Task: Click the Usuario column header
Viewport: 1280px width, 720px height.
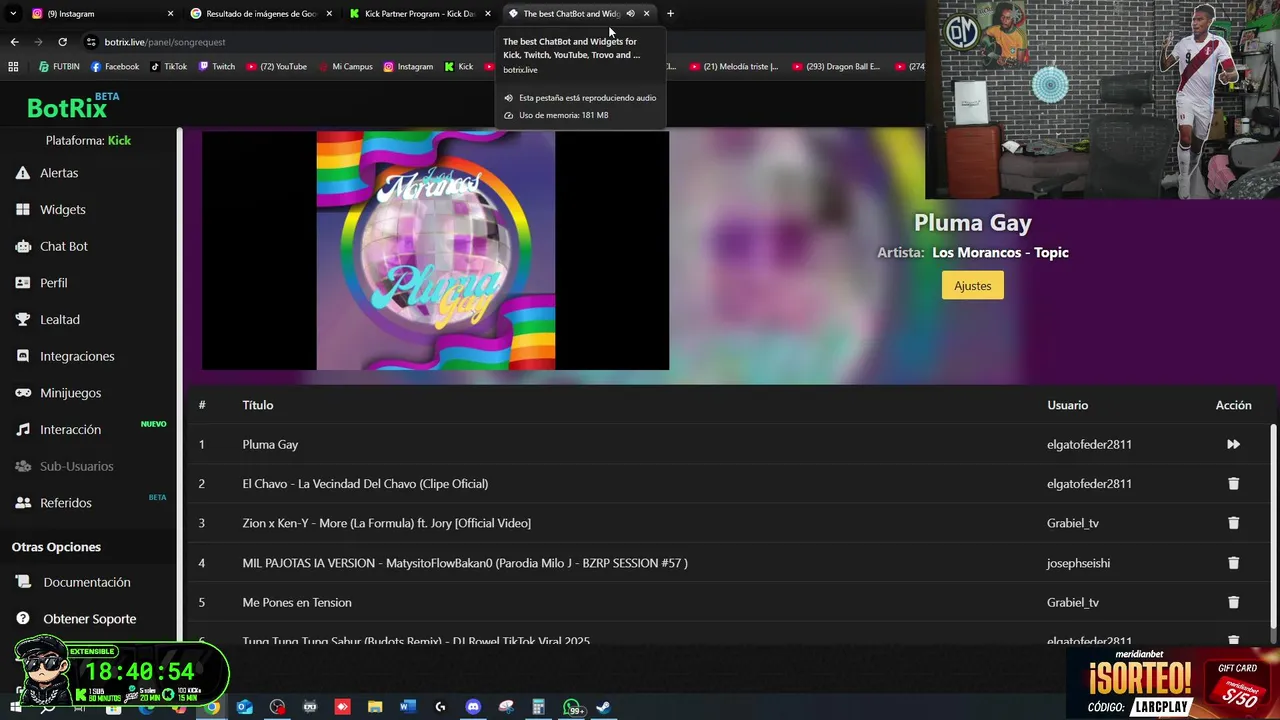Action: click(1067, 405)
